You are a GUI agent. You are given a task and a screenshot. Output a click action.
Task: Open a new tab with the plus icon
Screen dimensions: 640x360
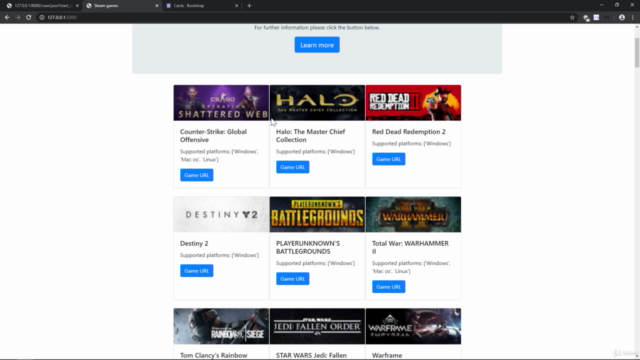coord(249,6)
